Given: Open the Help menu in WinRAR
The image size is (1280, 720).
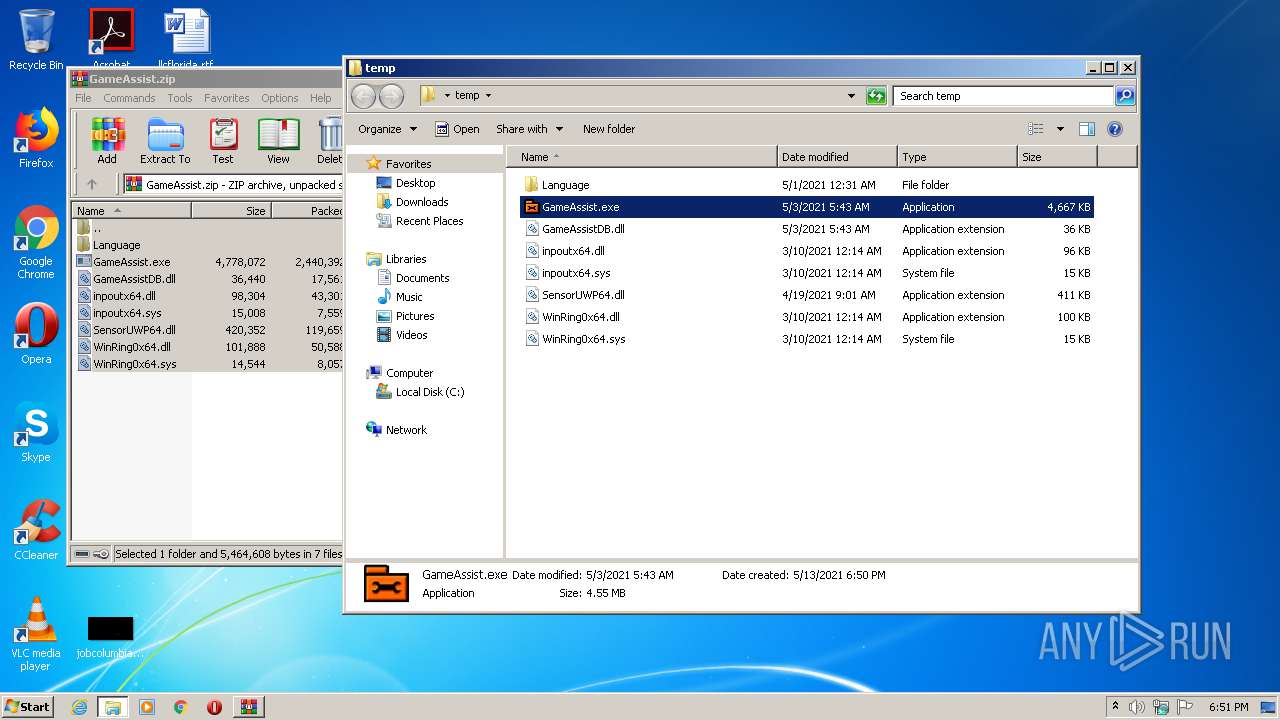Looking at the screenshot, I should (x=320, y=98).
